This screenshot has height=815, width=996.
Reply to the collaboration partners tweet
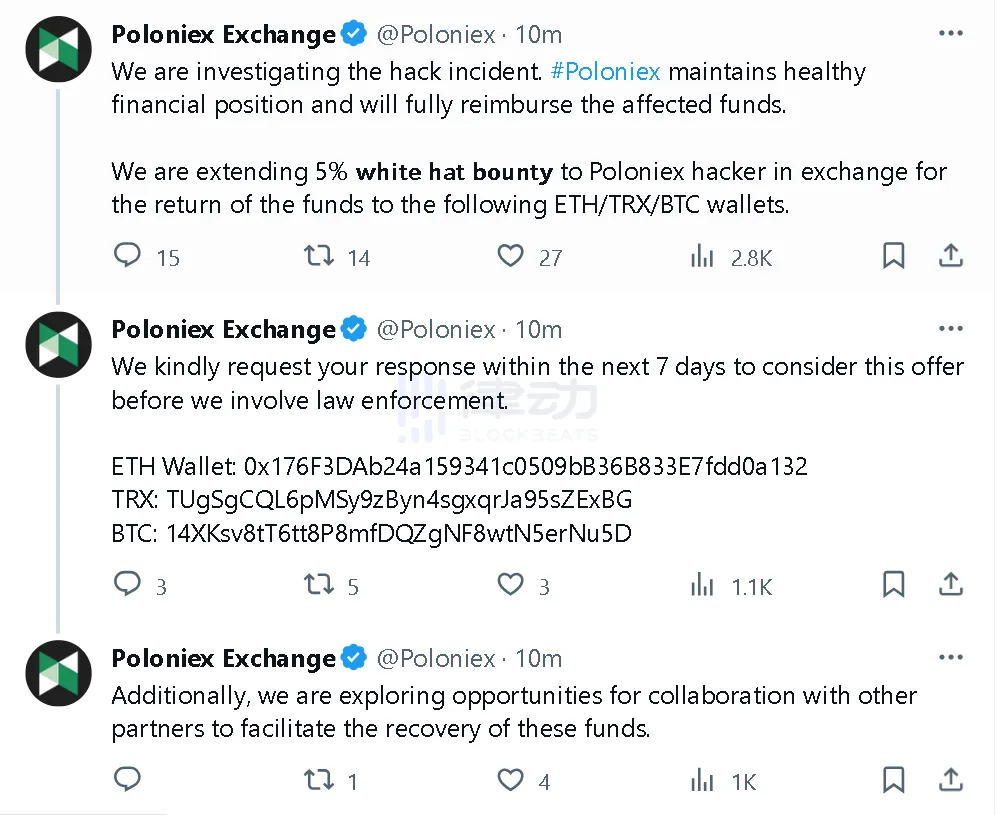[x=128, y=779]
